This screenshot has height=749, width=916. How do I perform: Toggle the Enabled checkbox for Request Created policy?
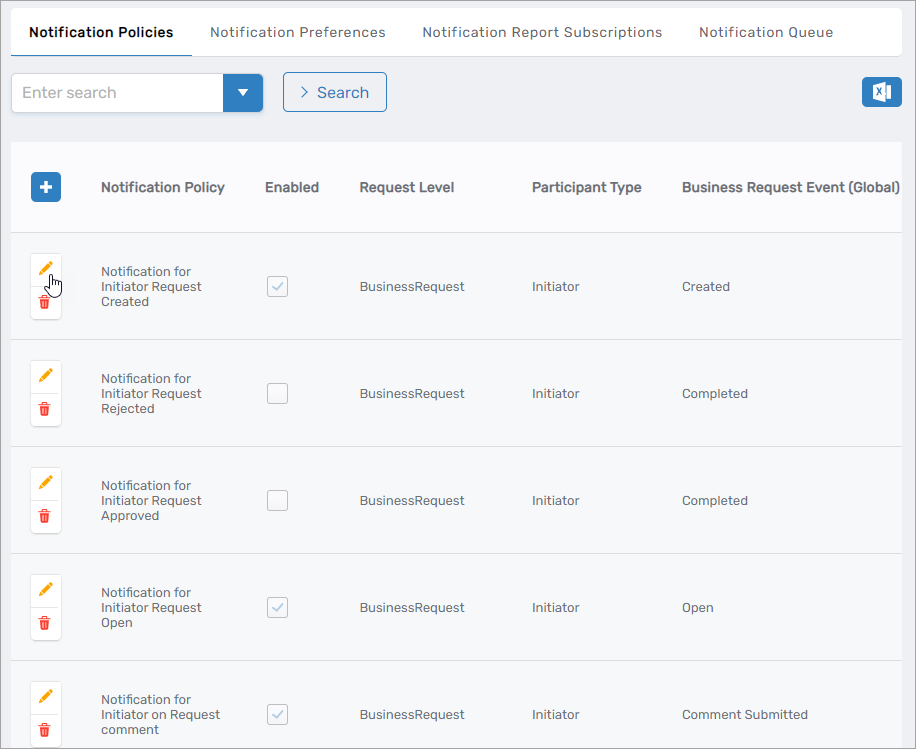[x=277, y=286]
